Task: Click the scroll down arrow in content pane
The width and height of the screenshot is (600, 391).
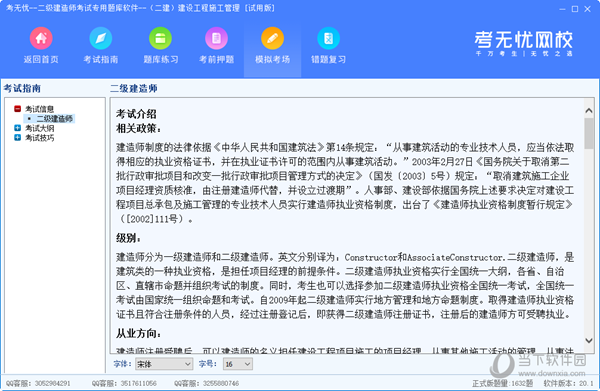Action: pos(589,340)
